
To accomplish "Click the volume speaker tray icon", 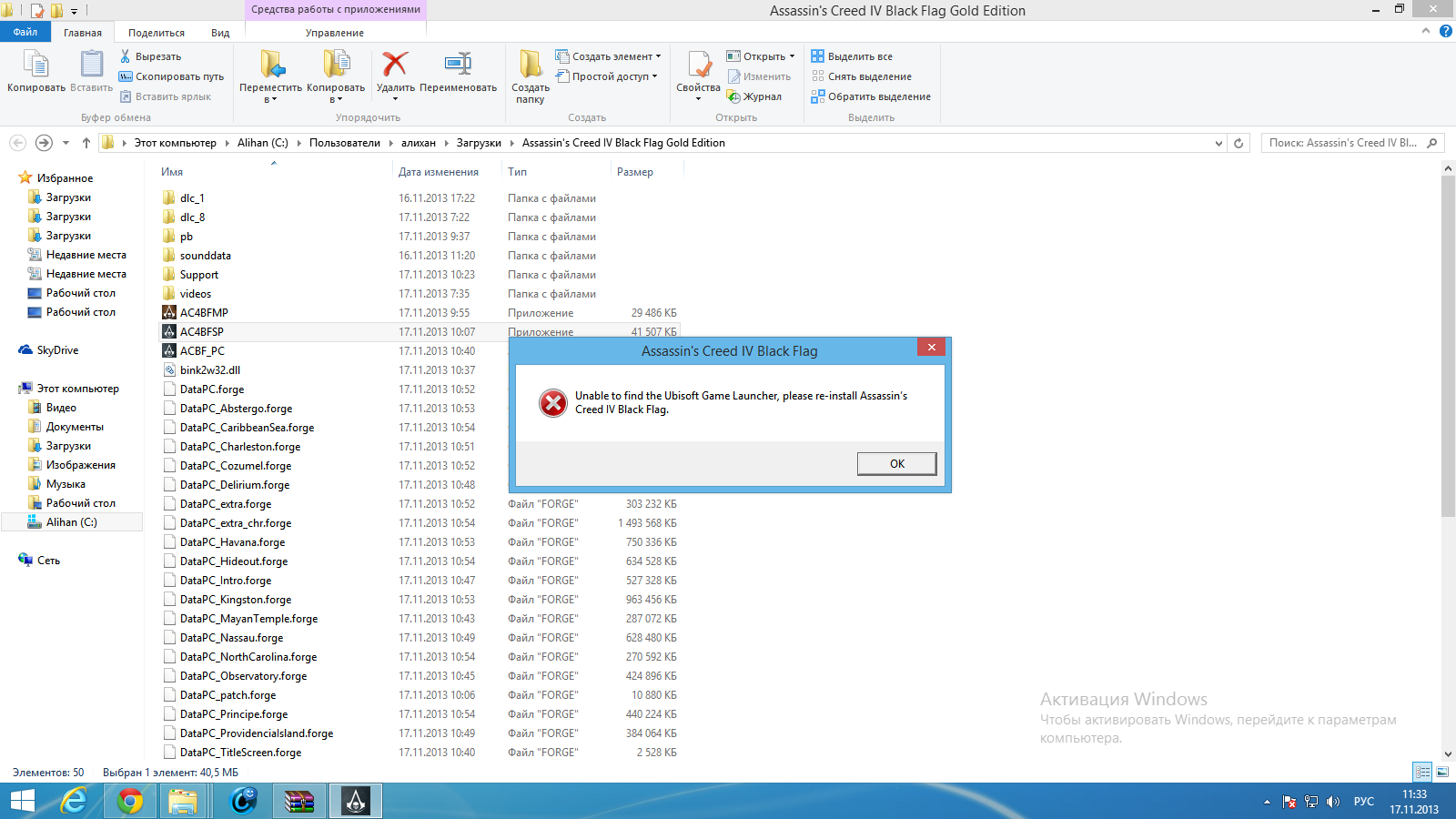I will (1333, 802).
